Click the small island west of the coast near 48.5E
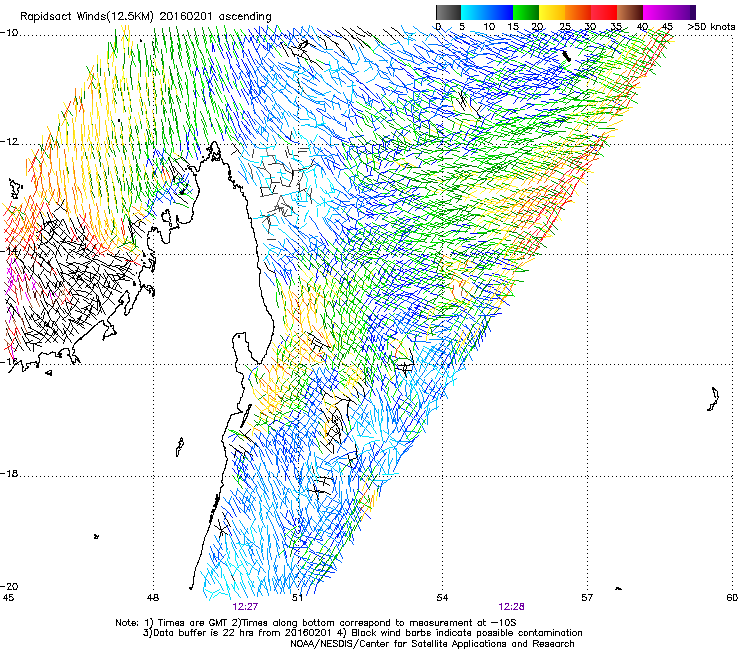This screenshot has width=740, height=650. click(x=180, y=447)
